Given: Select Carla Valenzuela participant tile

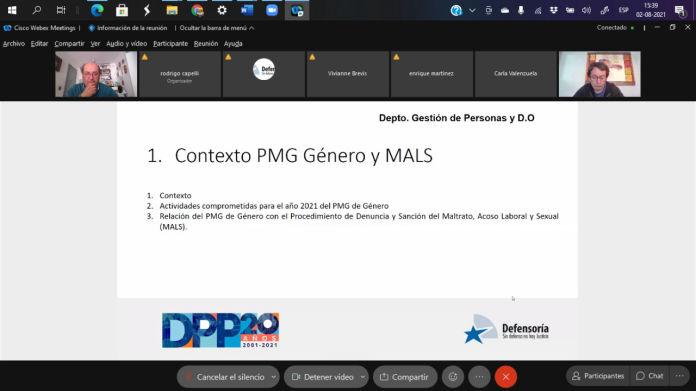Looking at the screenshot, I should [x=515, y=74].
